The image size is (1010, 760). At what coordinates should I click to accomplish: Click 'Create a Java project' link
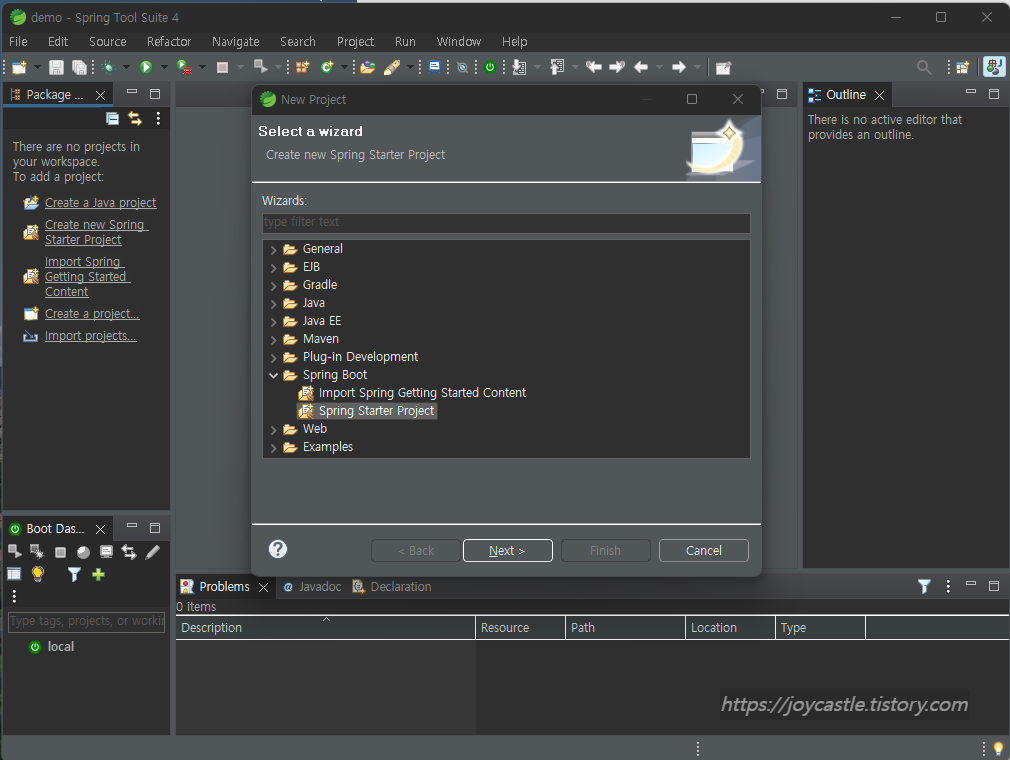(100, 202)
